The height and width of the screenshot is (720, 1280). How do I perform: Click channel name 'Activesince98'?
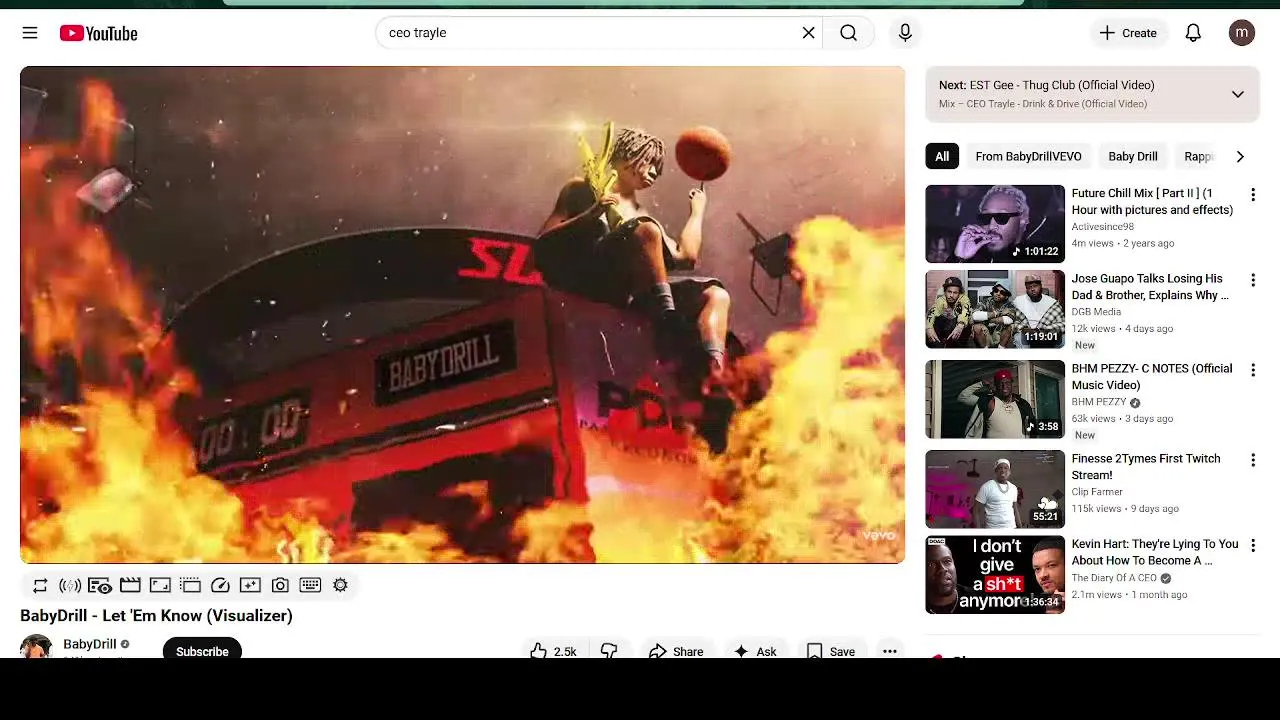tap(1102, 227)
